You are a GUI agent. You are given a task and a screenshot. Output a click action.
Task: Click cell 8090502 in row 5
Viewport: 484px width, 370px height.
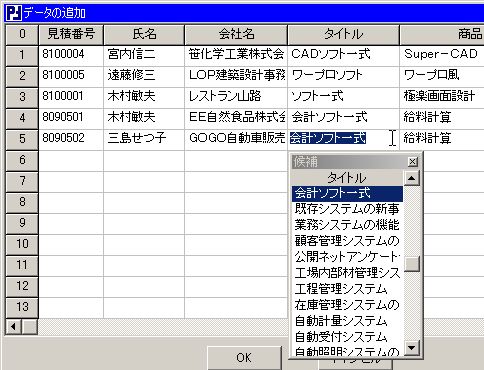click(x=71, y=139)
